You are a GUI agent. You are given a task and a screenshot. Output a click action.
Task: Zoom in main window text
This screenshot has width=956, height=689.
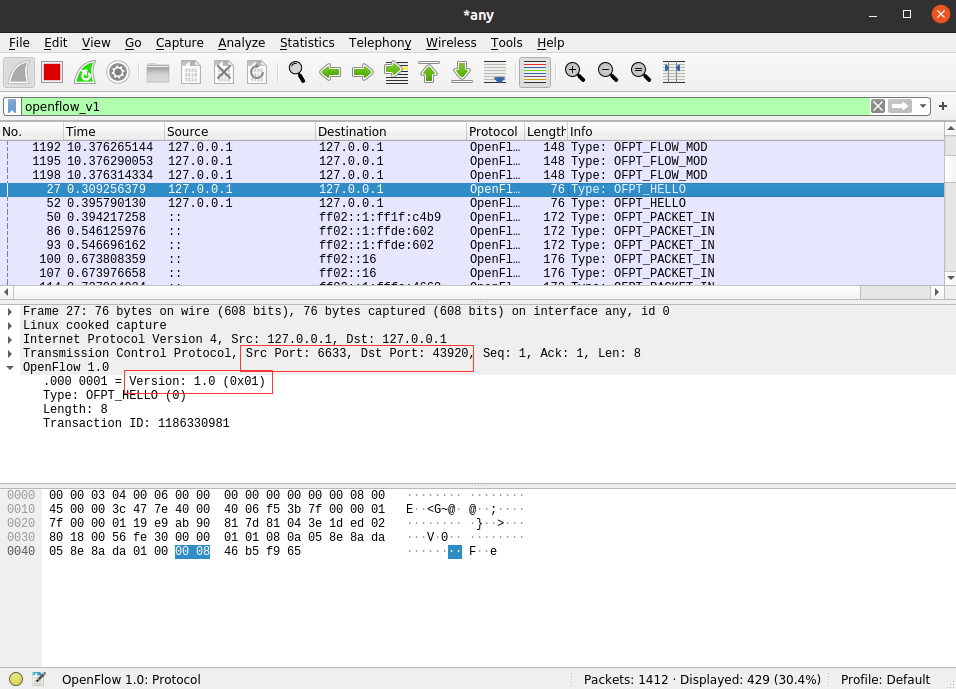pos(575,73)
